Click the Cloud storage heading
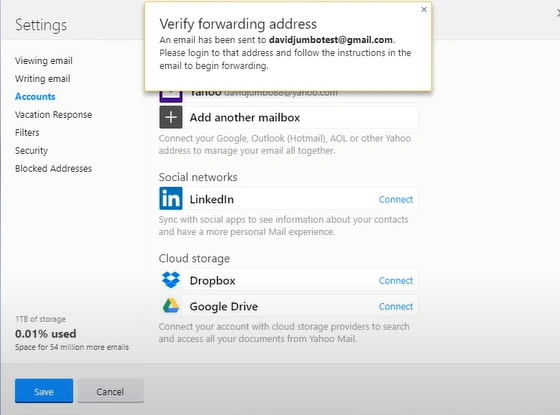The width and height of the screenshot is (560, 415). click(x=194, y=259)
